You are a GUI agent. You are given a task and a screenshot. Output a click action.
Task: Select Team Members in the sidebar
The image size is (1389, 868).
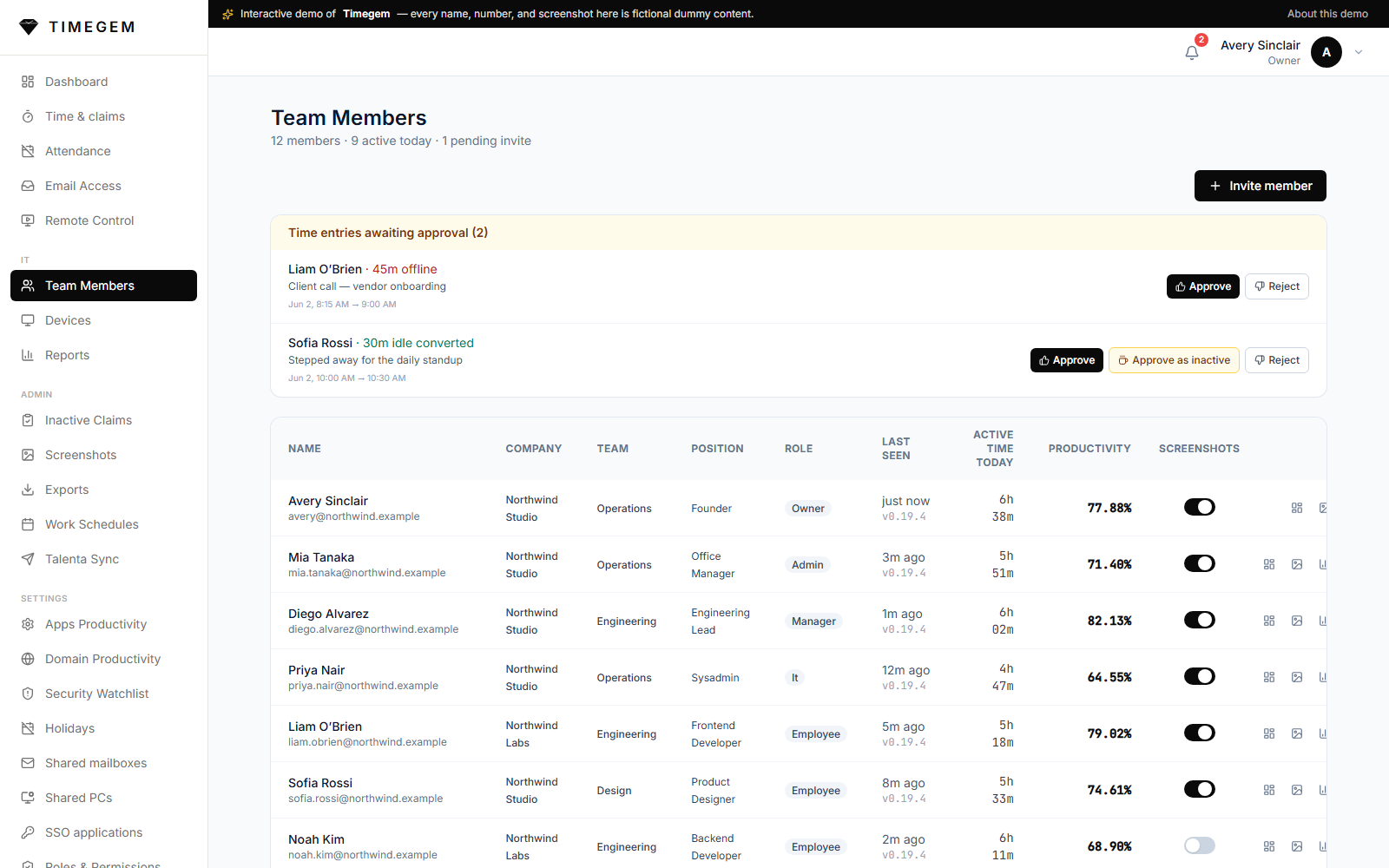tap(103, 286)
